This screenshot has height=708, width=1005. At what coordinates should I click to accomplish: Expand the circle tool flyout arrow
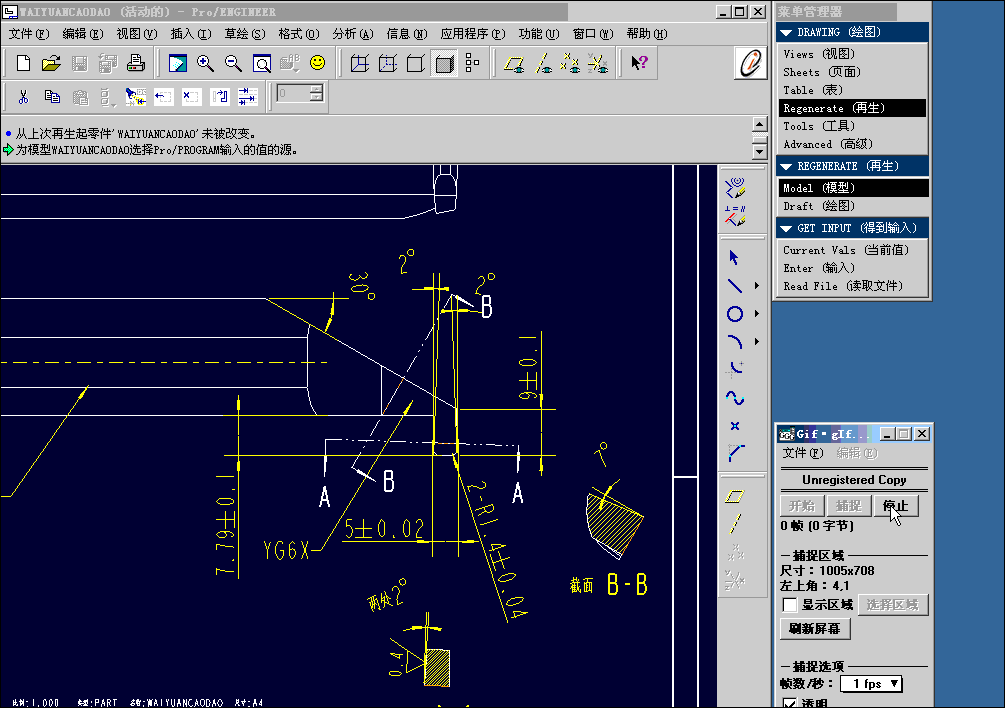(757, 314)
